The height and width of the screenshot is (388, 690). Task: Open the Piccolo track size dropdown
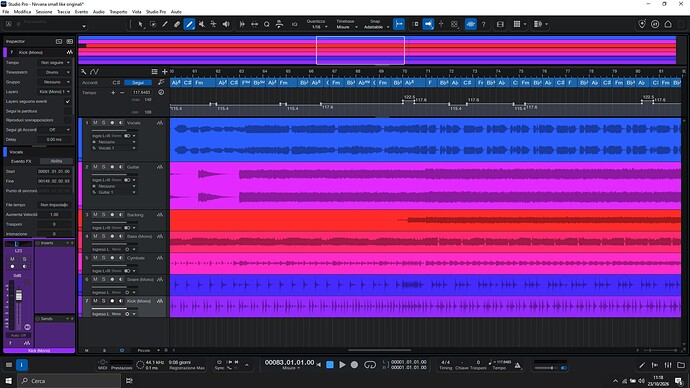148,351
